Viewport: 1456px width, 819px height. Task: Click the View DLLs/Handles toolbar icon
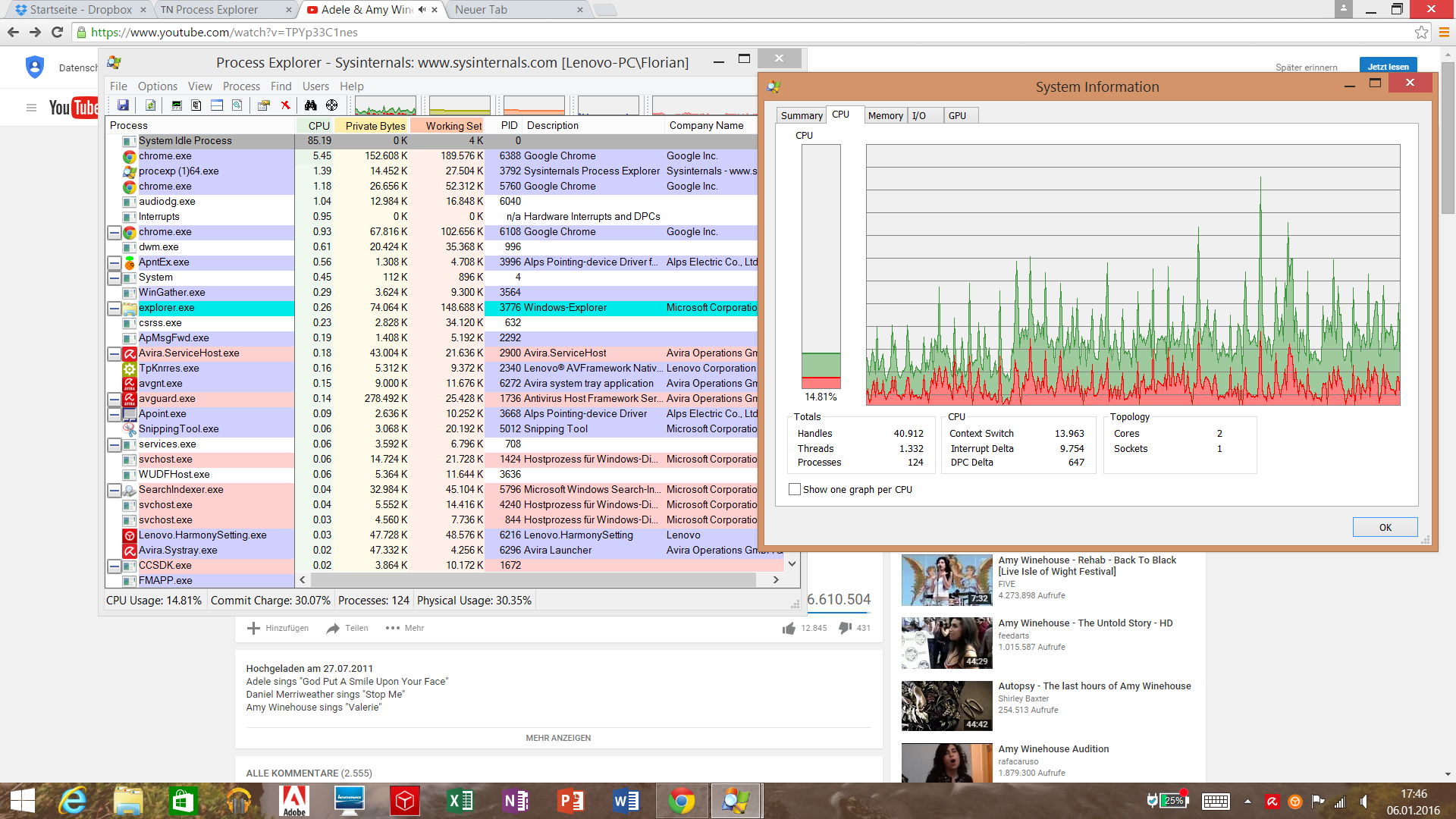[237, 105]
